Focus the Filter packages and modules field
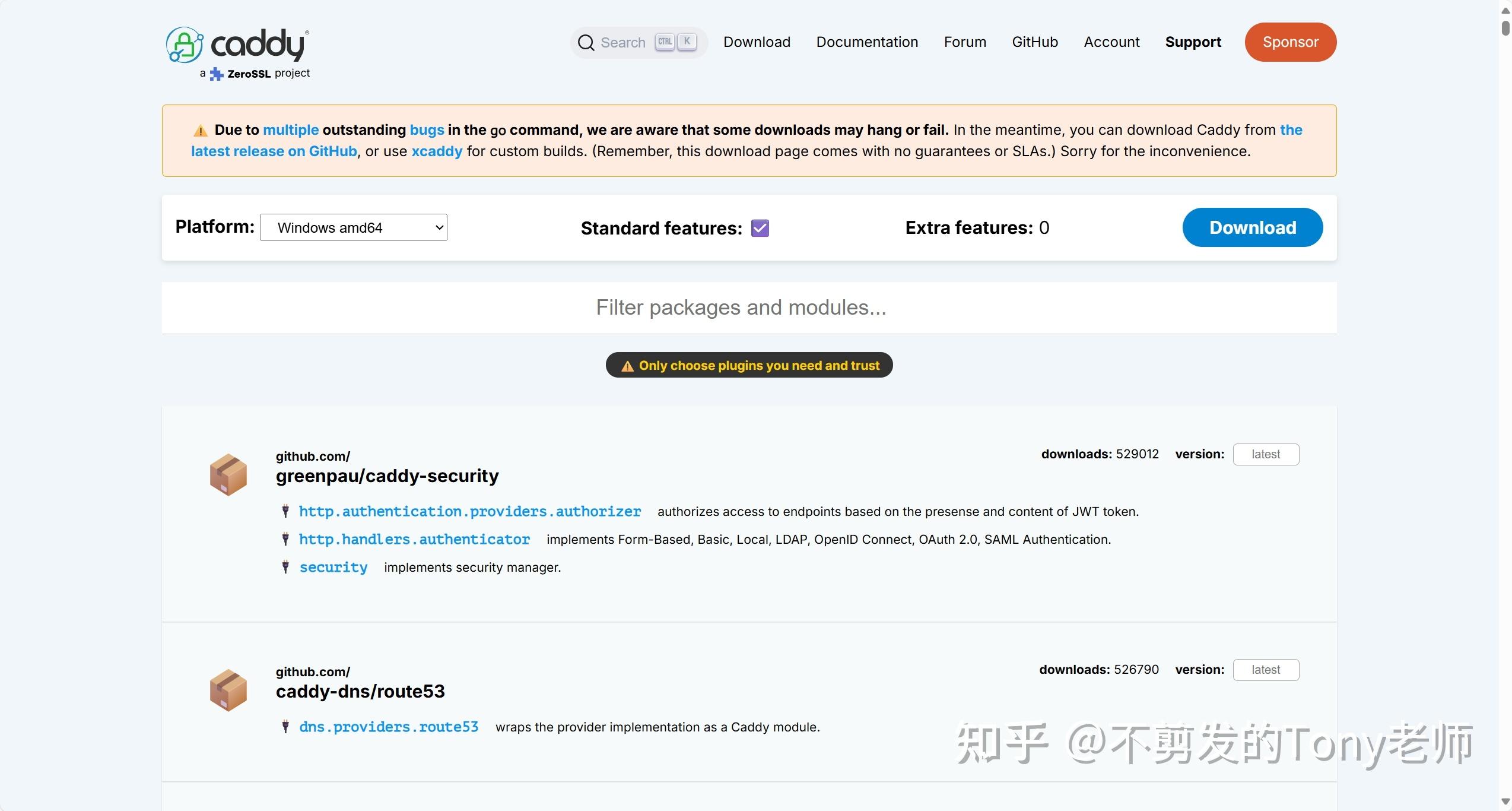This screenshot has height=811, width=1512. pos(749,308)
